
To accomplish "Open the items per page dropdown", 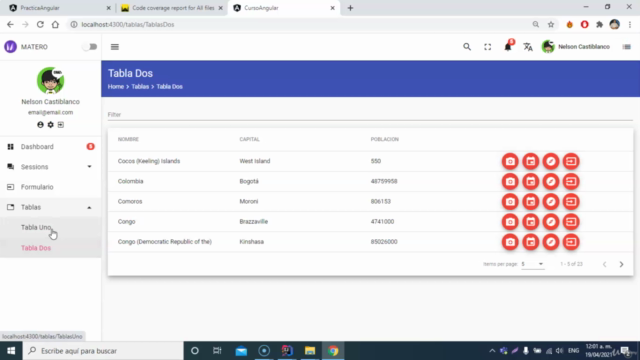I will (x=532, y=264).
